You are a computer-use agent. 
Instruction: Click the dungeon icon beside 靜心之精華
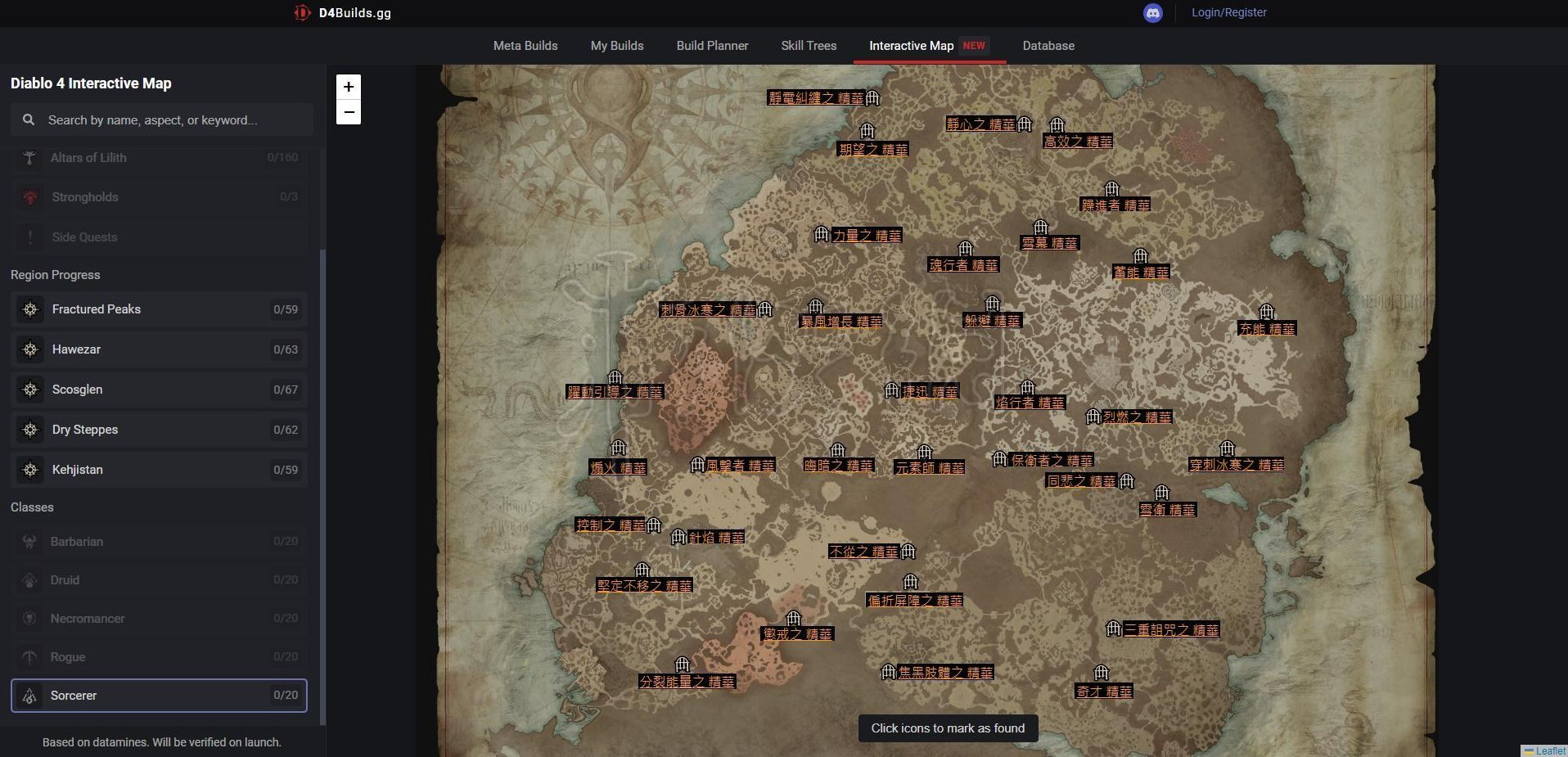[1025, 124]
